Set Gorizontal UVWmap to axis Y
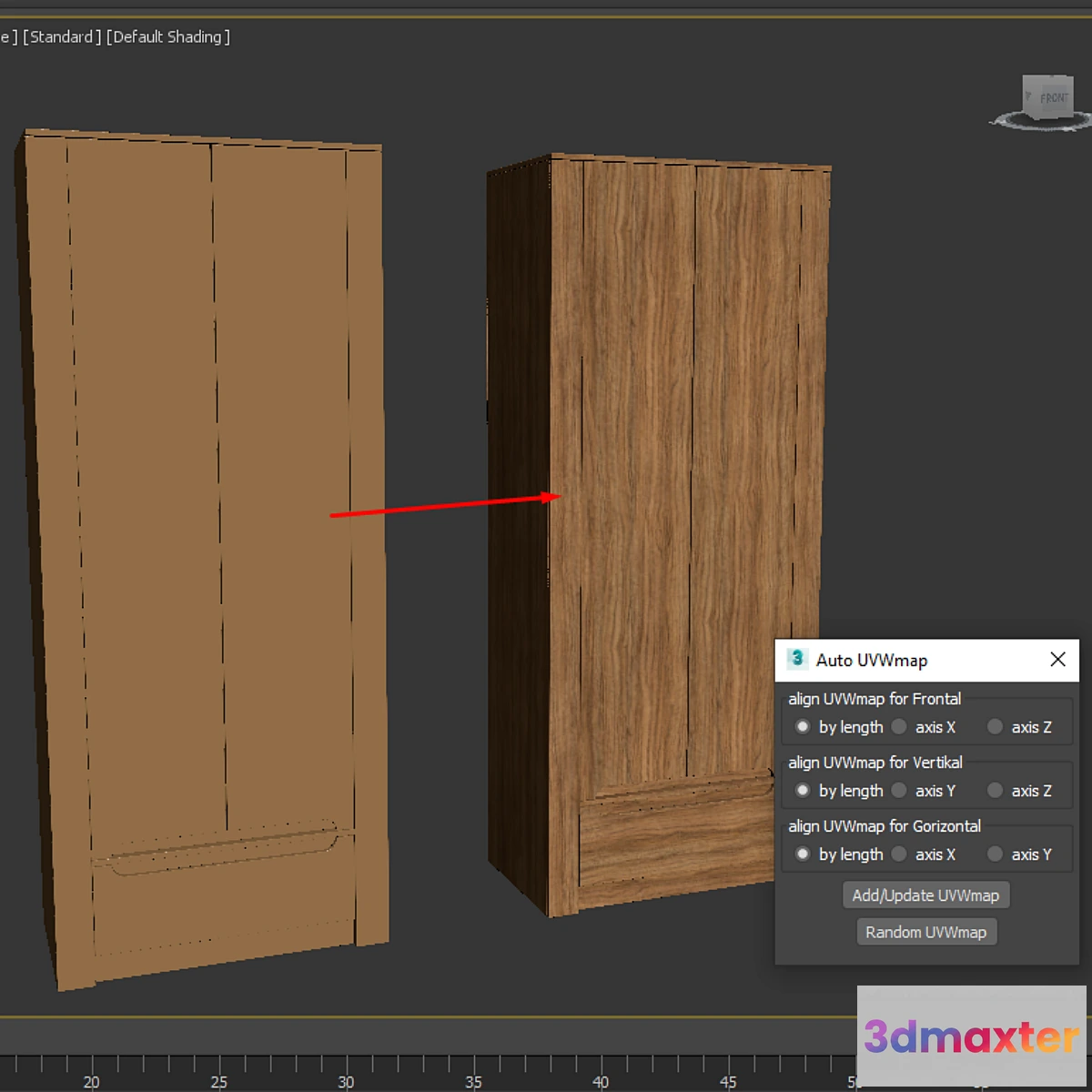This screenshot has width=1092, height=1092. click(996, 854)
